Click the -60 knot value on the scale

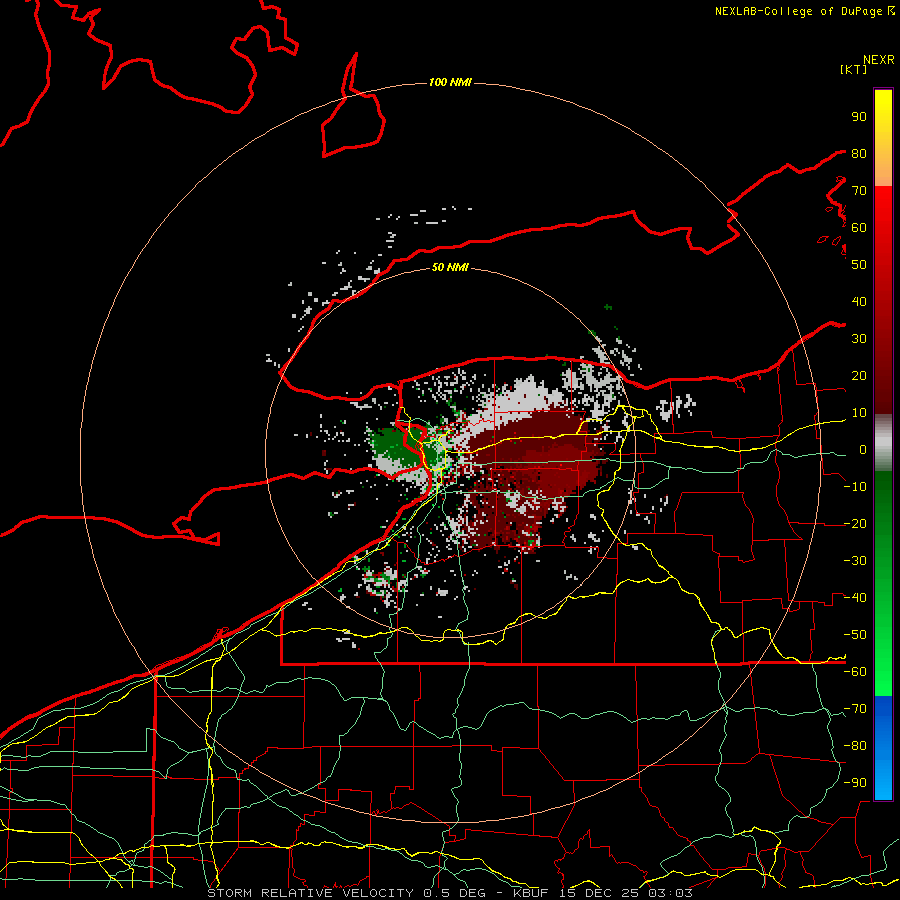pos(855,672)
